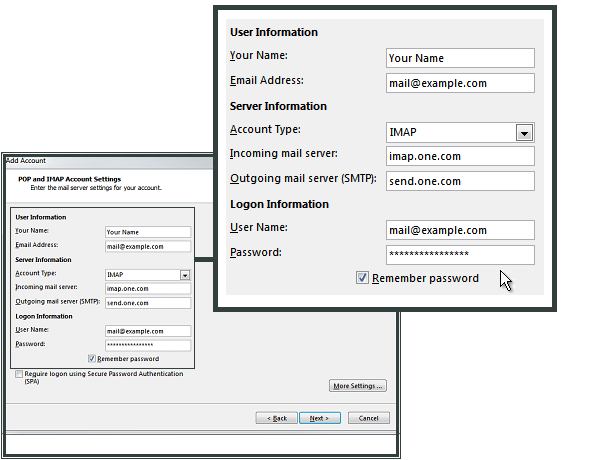The width and height of the screenshot is (600, 460).
Task: Uncheck Remember password in the small dialog
Action: click(93, 358)
